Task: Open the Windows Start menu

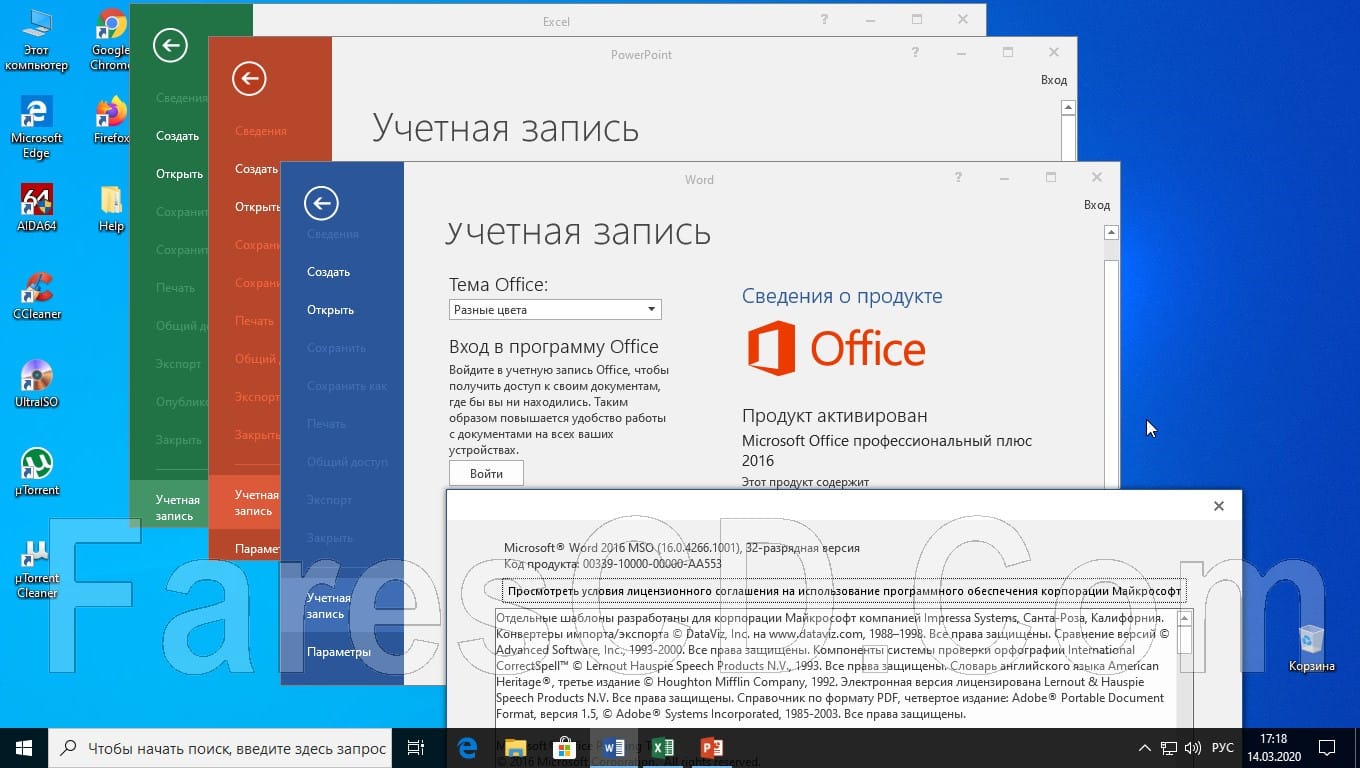Action: (x=24, y=748)
